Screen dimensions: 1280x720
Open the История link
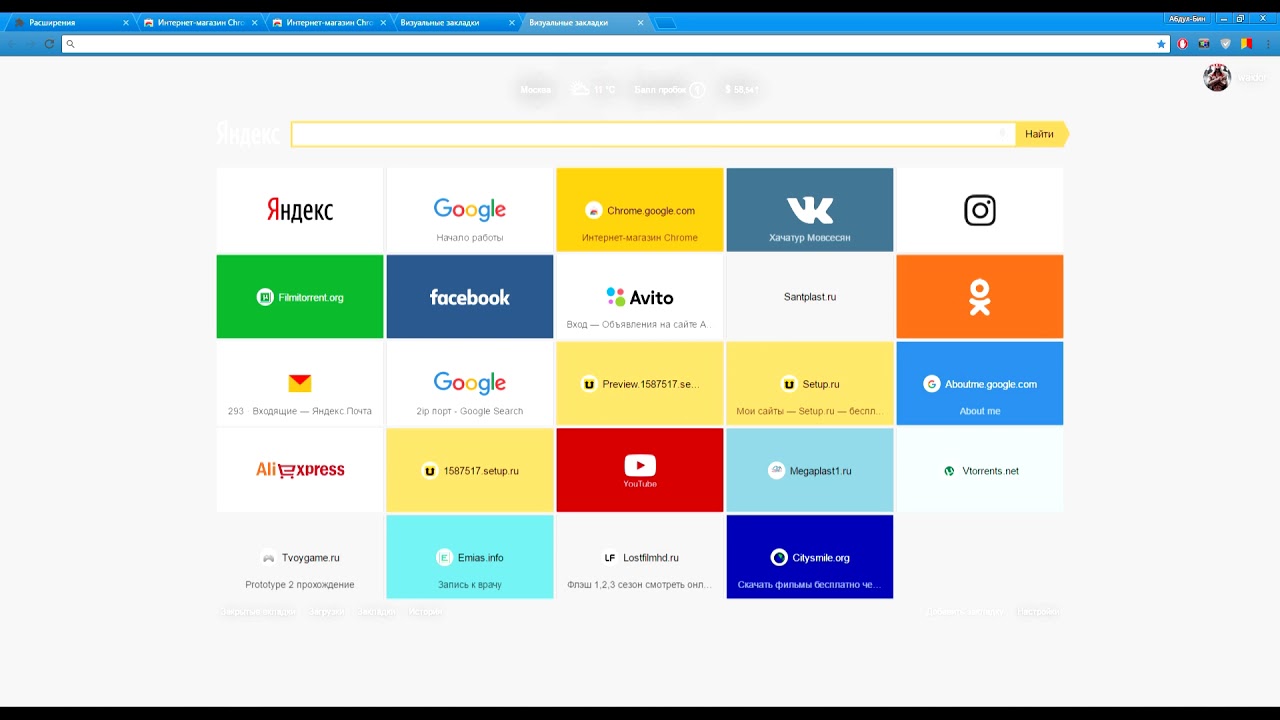coord(425,611)
